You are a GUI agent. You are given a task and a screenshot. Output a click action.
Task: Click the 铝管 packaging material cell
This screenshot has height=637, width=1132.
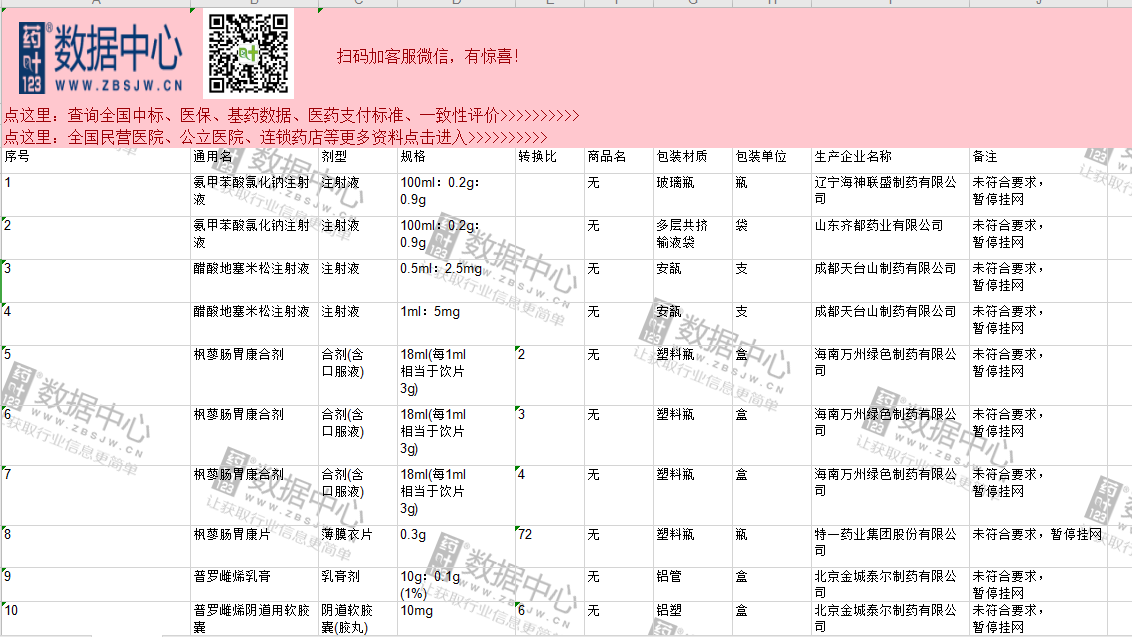(x=693, y=585)
